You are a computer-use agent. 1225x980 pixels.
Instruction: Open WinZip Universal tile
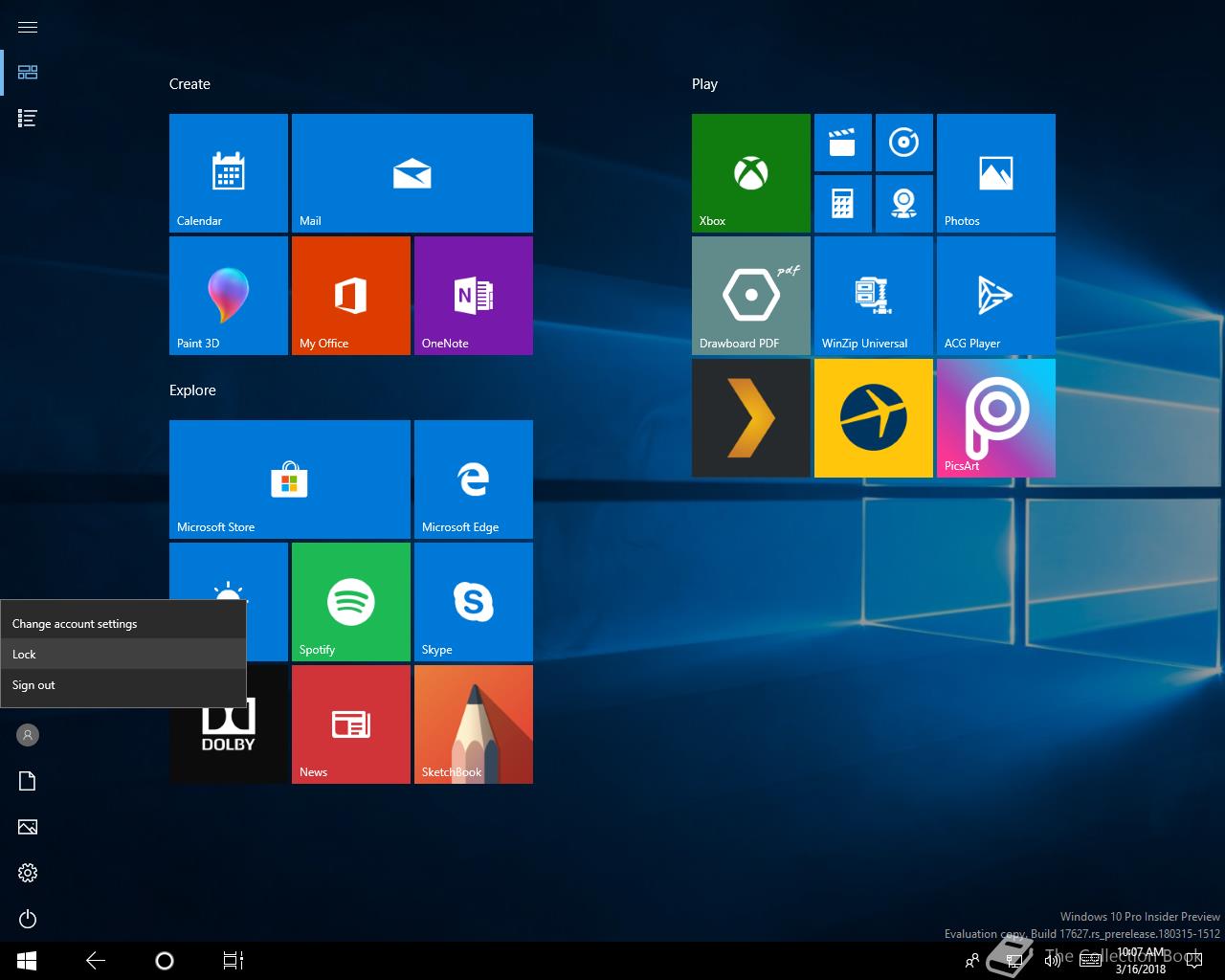[874, 296]
